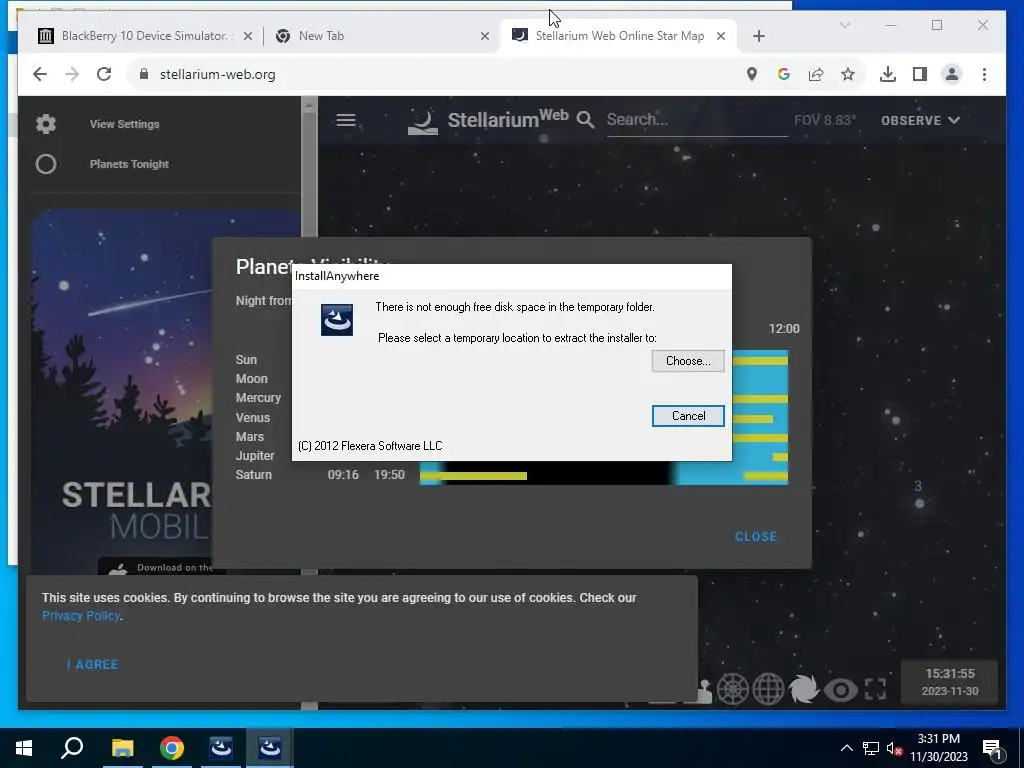This screenshot has width=1024, height=768.
Task: Click the Sun row label
Action: click(x=246, y=360)
